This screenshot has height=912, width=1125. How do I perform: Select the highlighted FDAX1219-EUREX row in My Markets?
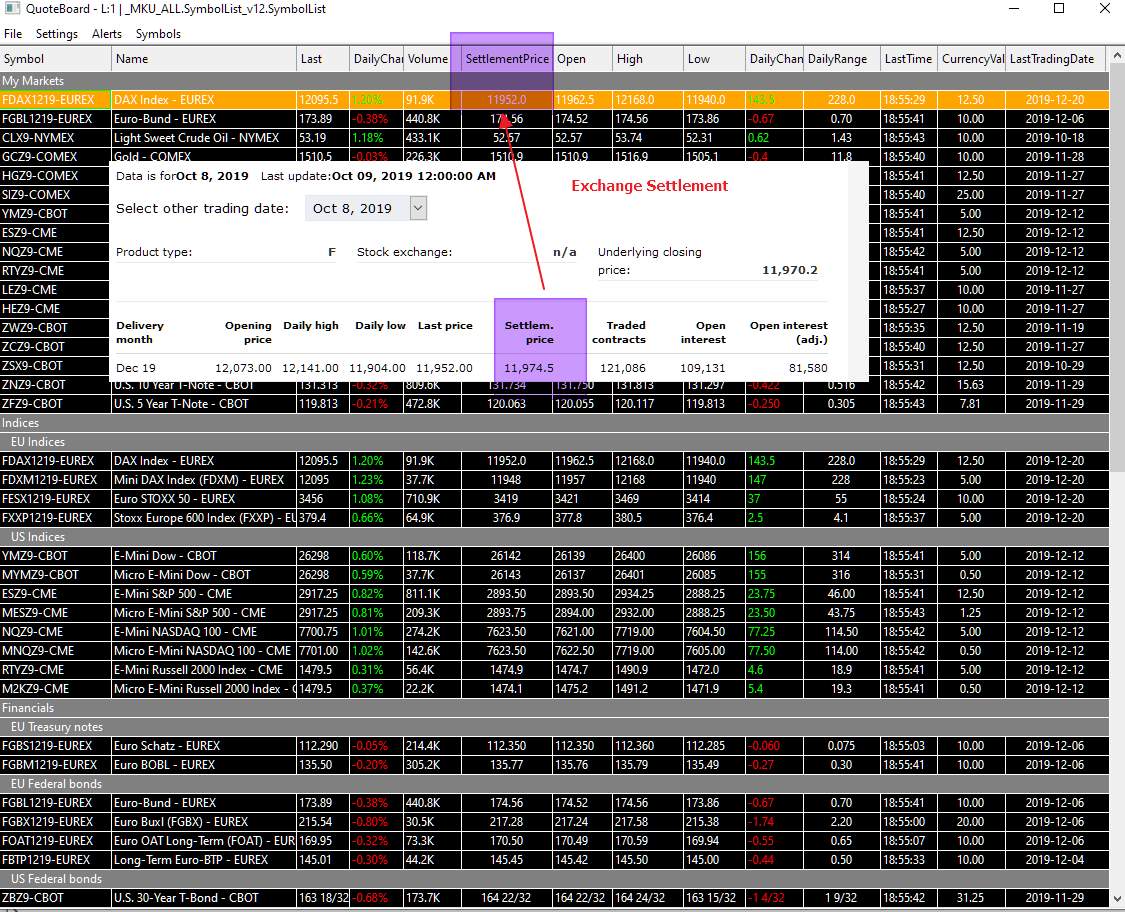[x=555, y=100]
